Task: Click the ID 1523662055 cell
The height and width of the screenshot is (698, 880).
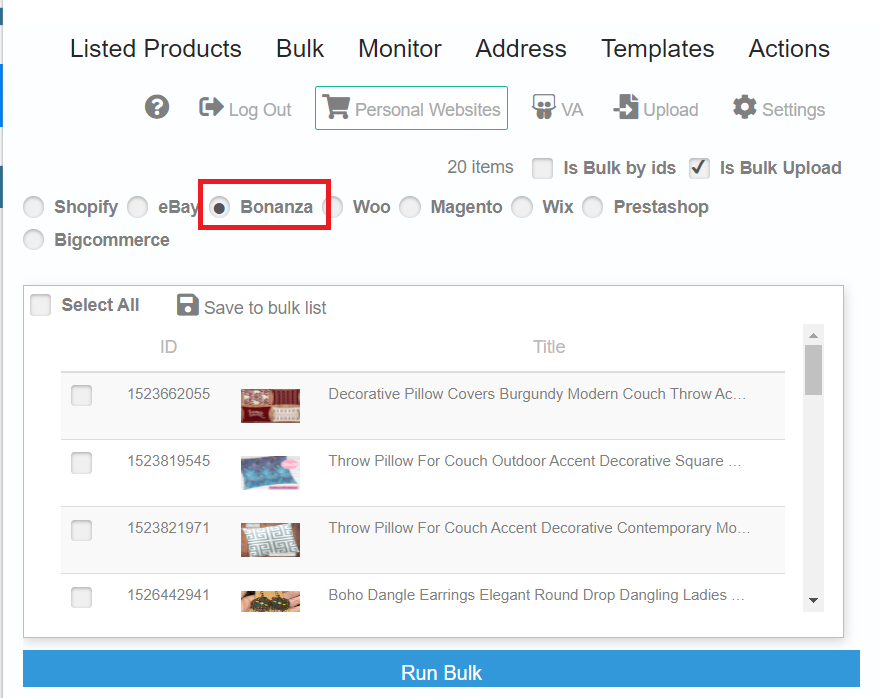Action: tap(168, 394)
